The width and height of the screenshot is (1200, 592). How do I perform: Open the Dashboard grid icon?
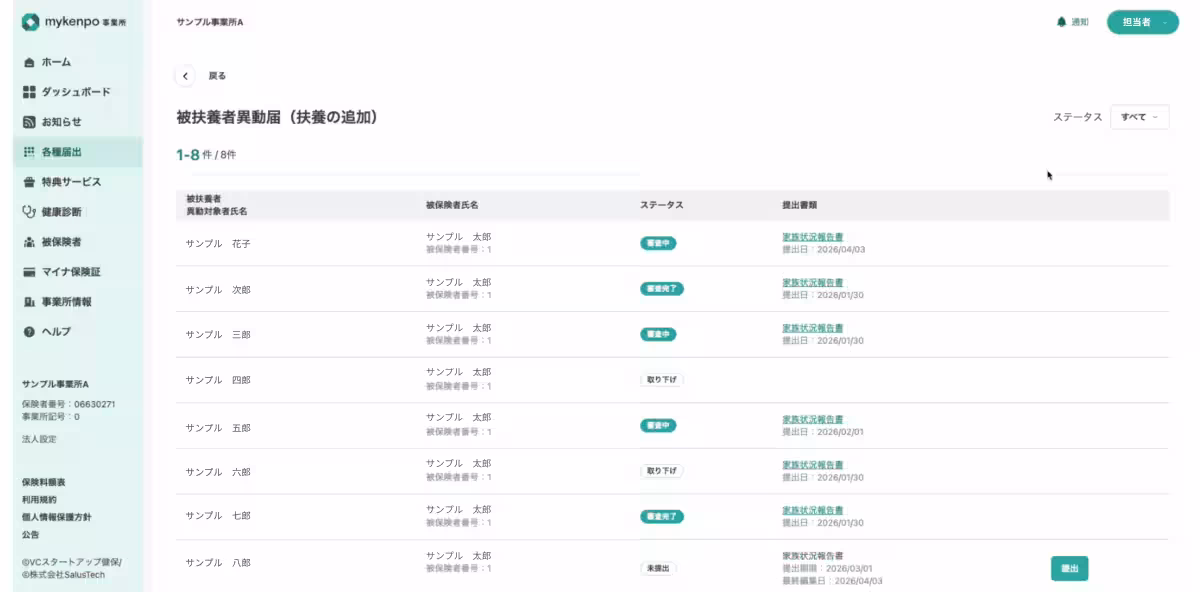click(x=29, y=92)
